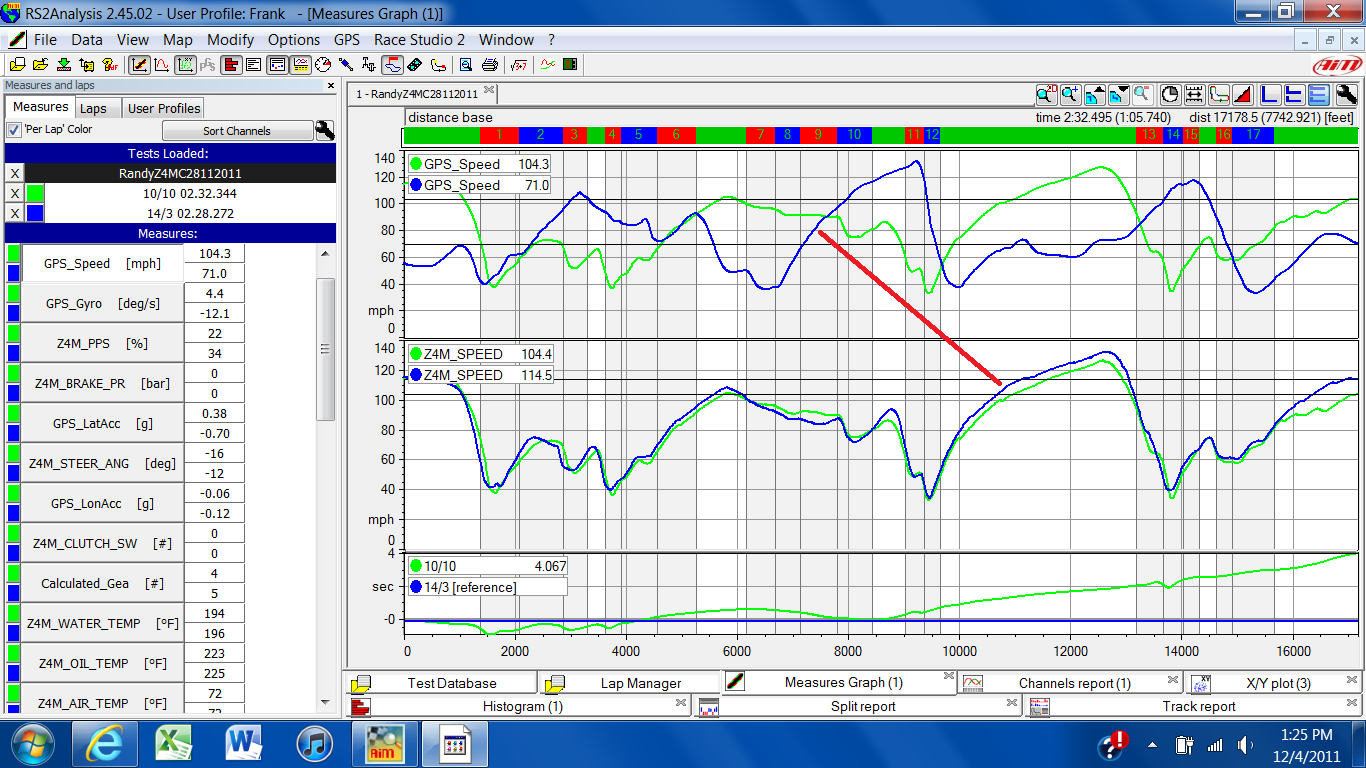1366x768 pixels.
Task: Toggle the 'Per Lap' Color checkbox
Action: tap(14, 130)
